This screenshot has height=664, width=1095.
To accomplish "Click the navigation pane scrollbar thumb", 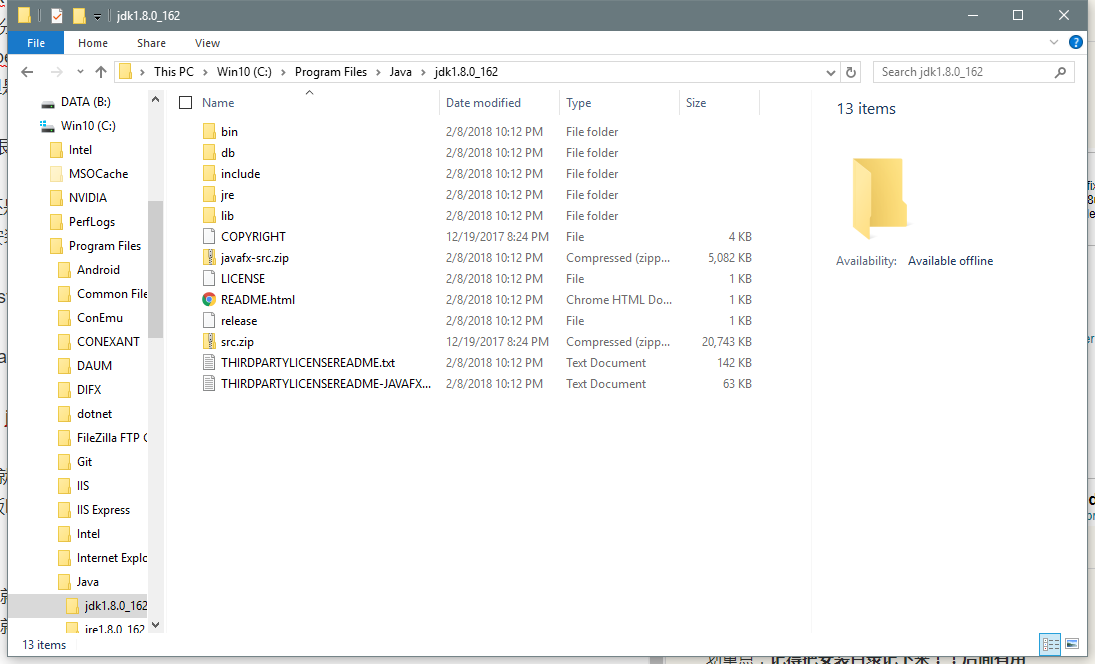I will click(155, 269).
